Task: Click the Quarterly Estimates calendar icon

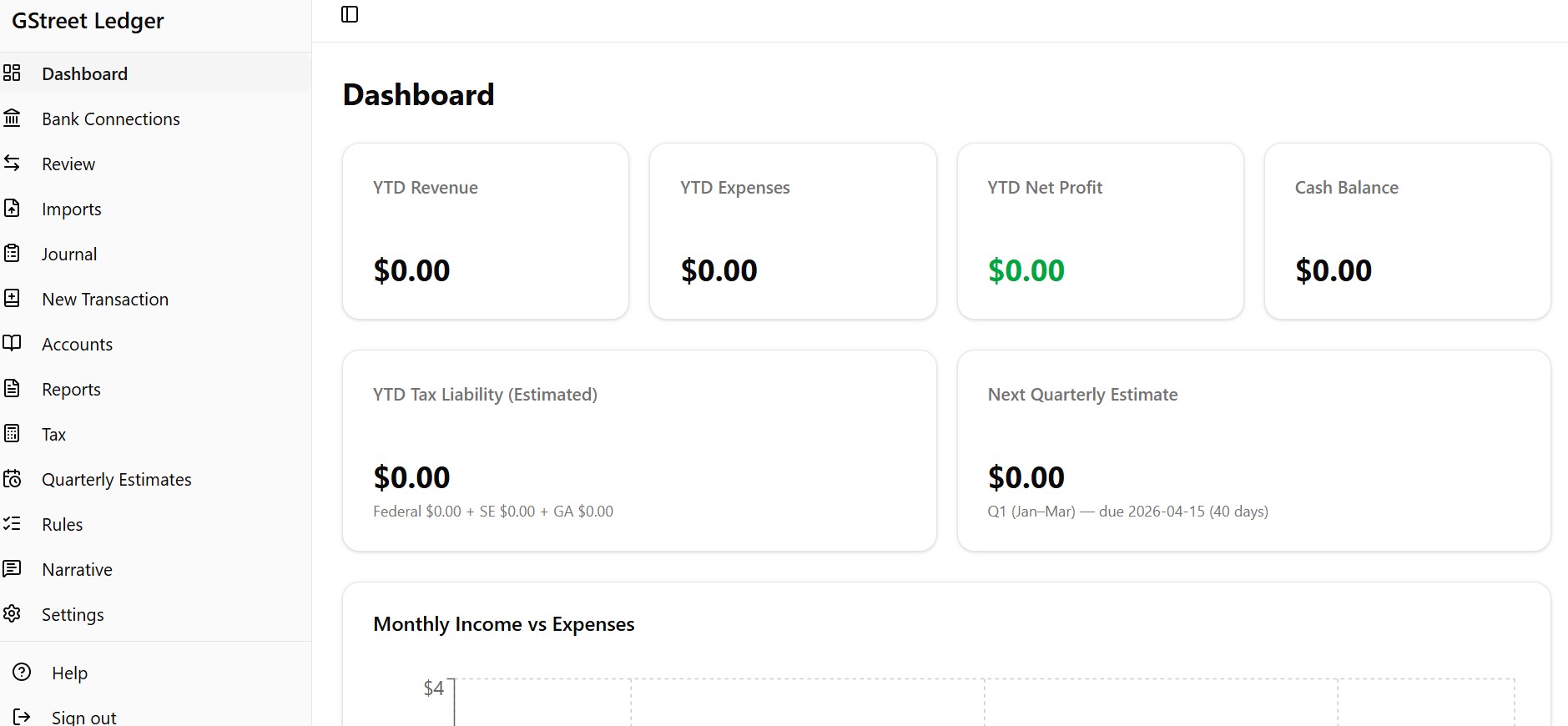Action: pyautogui.click(x=13, y=478)
